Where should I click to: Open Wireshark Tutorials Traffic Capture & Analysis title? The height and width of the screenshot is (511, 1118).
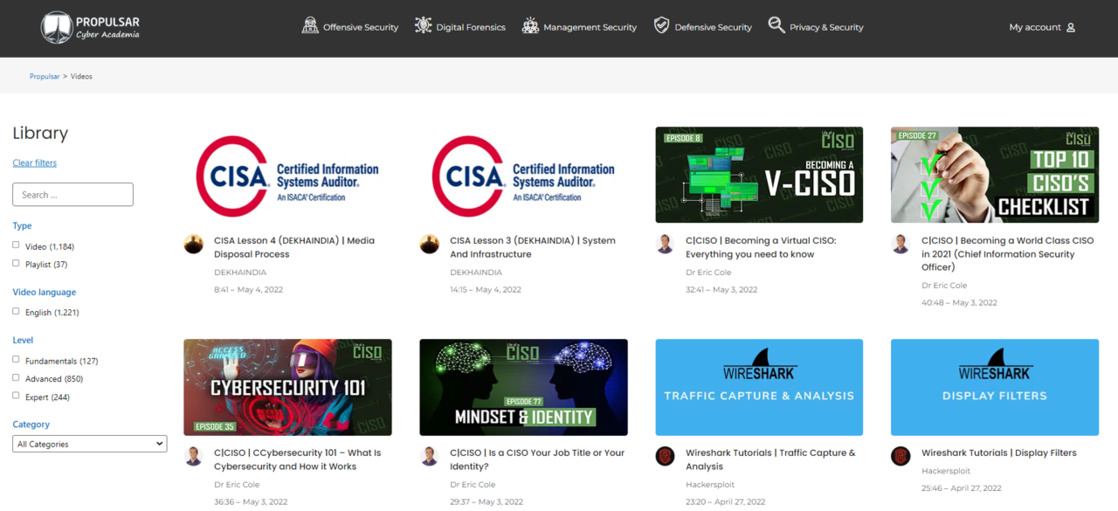tap(771, 460)
